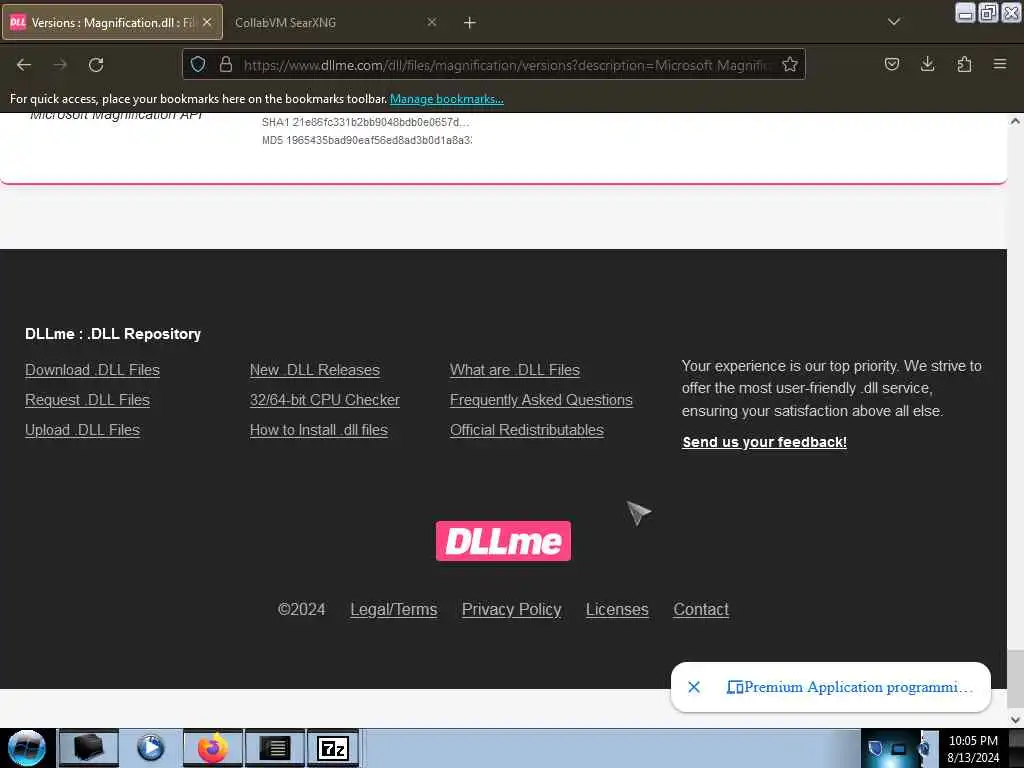Open the Contact footer link
The image size is (1024, 768).
click(701, 609)
